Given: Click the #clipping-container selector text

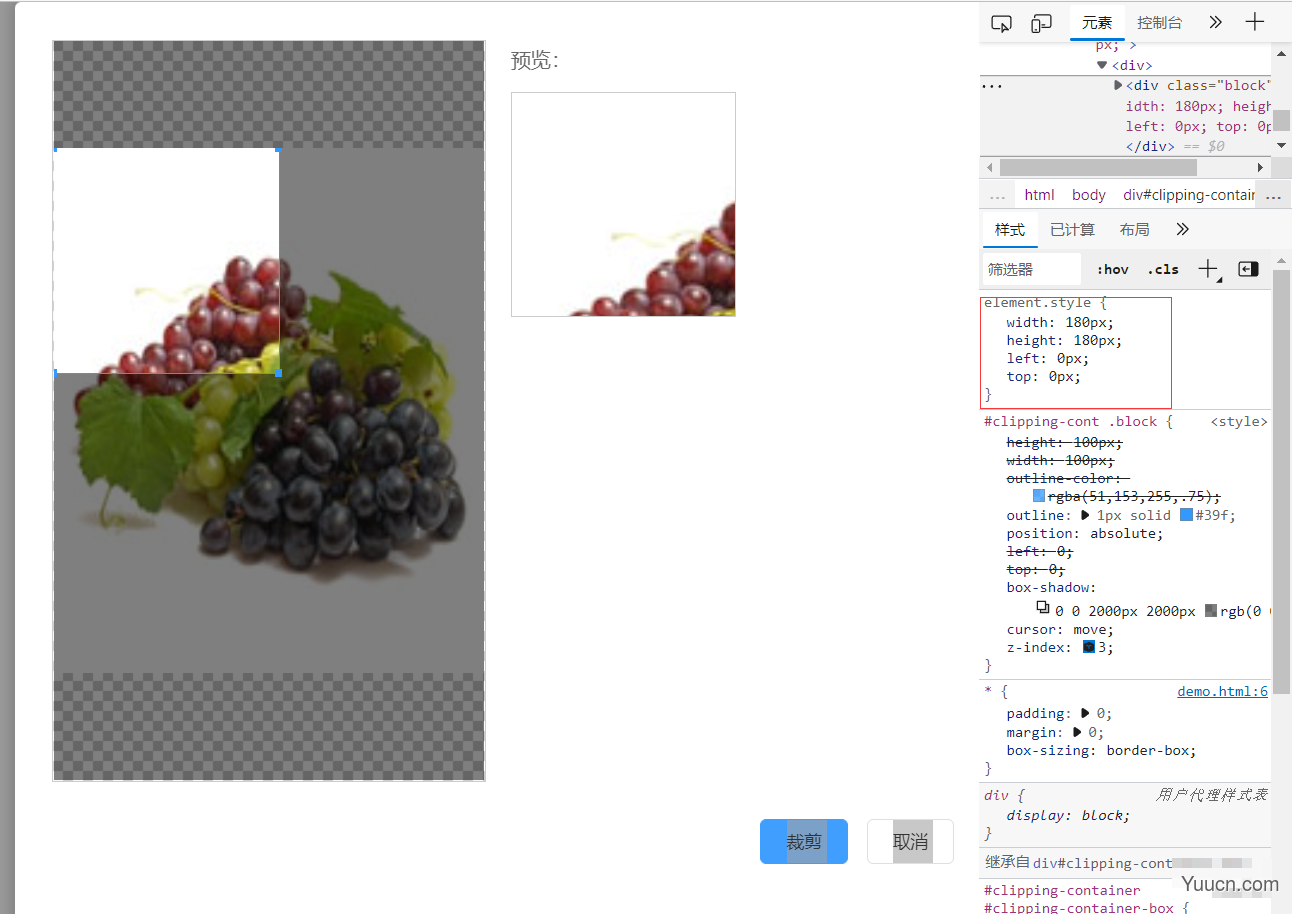Looking at the screenshot, I should click(x=1062, y=890).
